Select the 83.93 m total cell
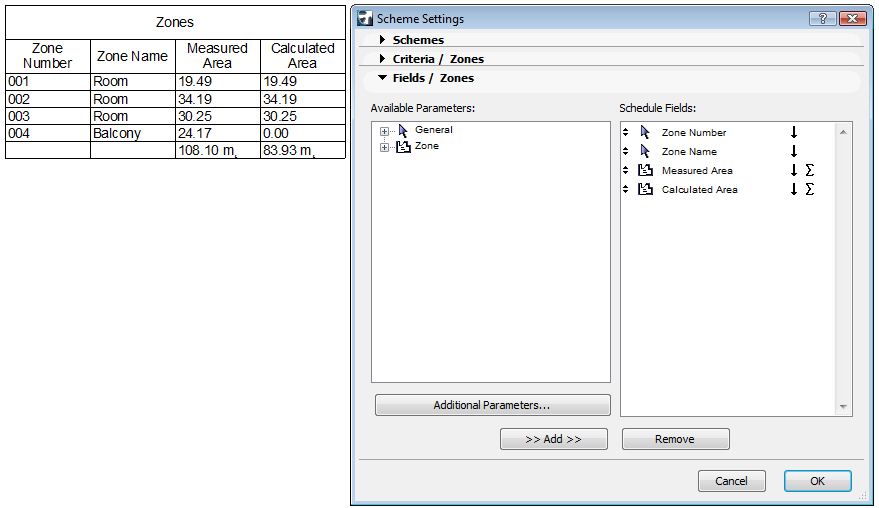 303,150
